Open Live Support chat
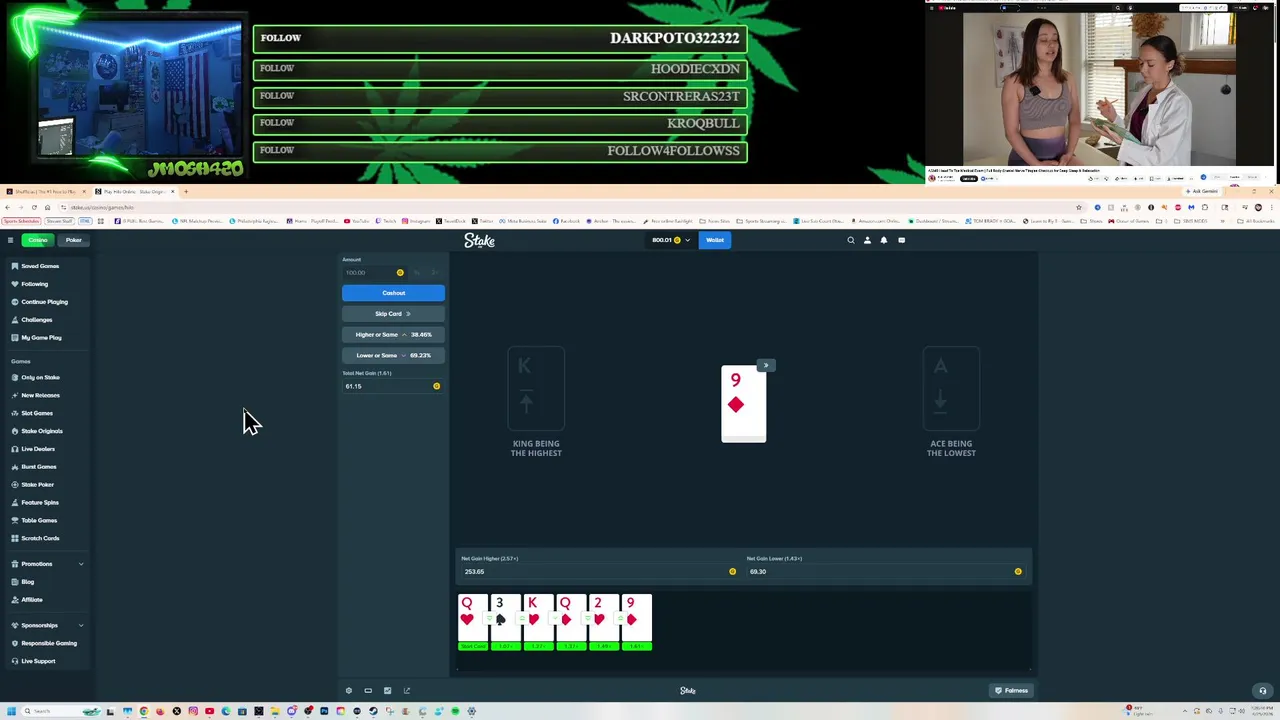Screen dimensions: 1280x720 [x=38, y=661]
